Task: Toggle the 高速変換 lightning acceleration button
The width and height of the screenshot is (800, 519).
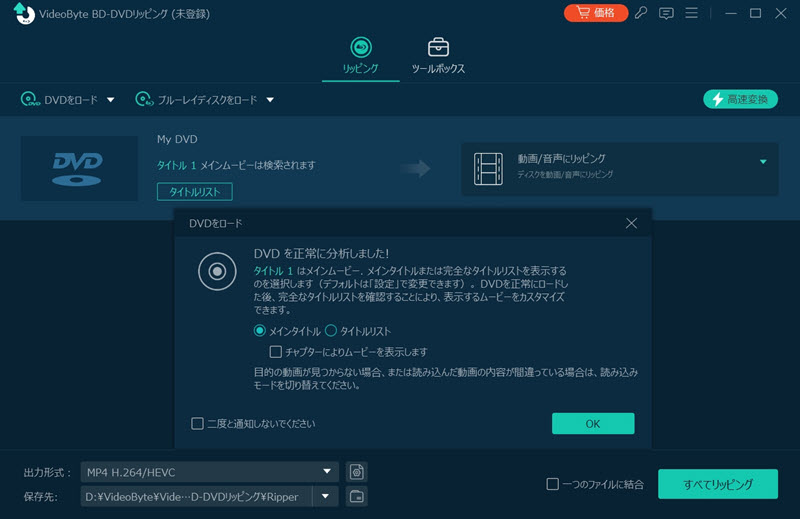Action: 740,99
